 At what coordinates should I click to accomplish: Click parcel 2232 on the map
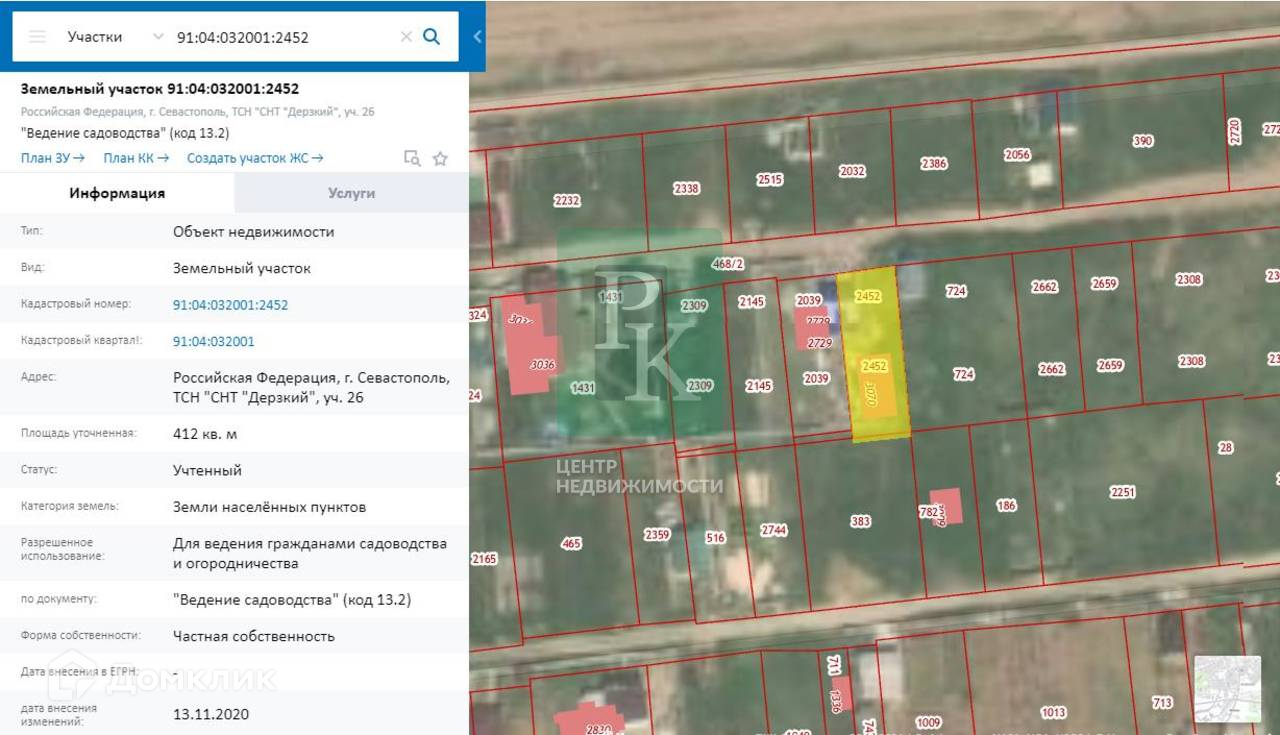tap(566, 201)
